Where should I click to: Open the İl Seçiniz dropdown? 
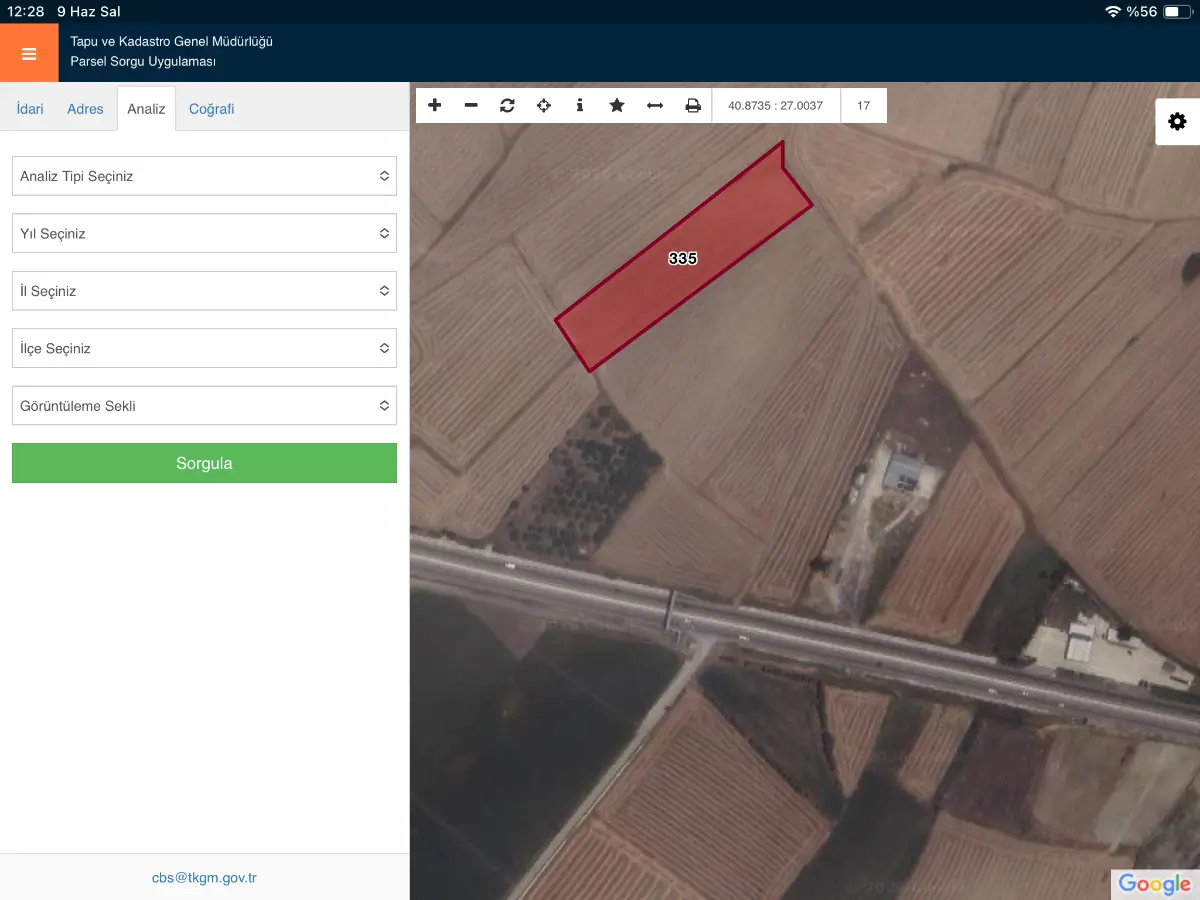point(204,291)
